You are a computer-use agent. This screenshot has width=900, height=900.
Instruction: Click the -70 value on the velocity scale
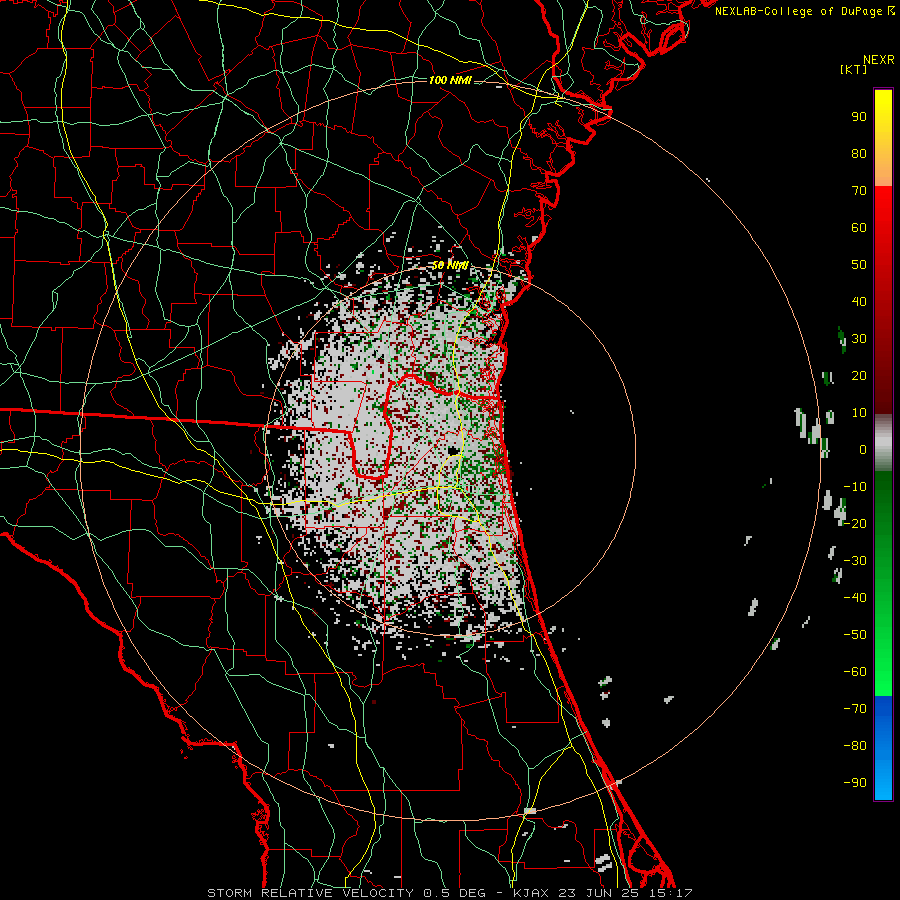855,709
